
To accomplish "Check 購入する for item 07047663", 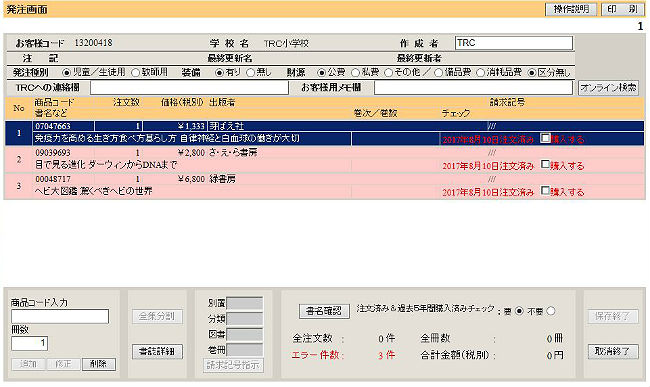I will click(x=546, y=138).
